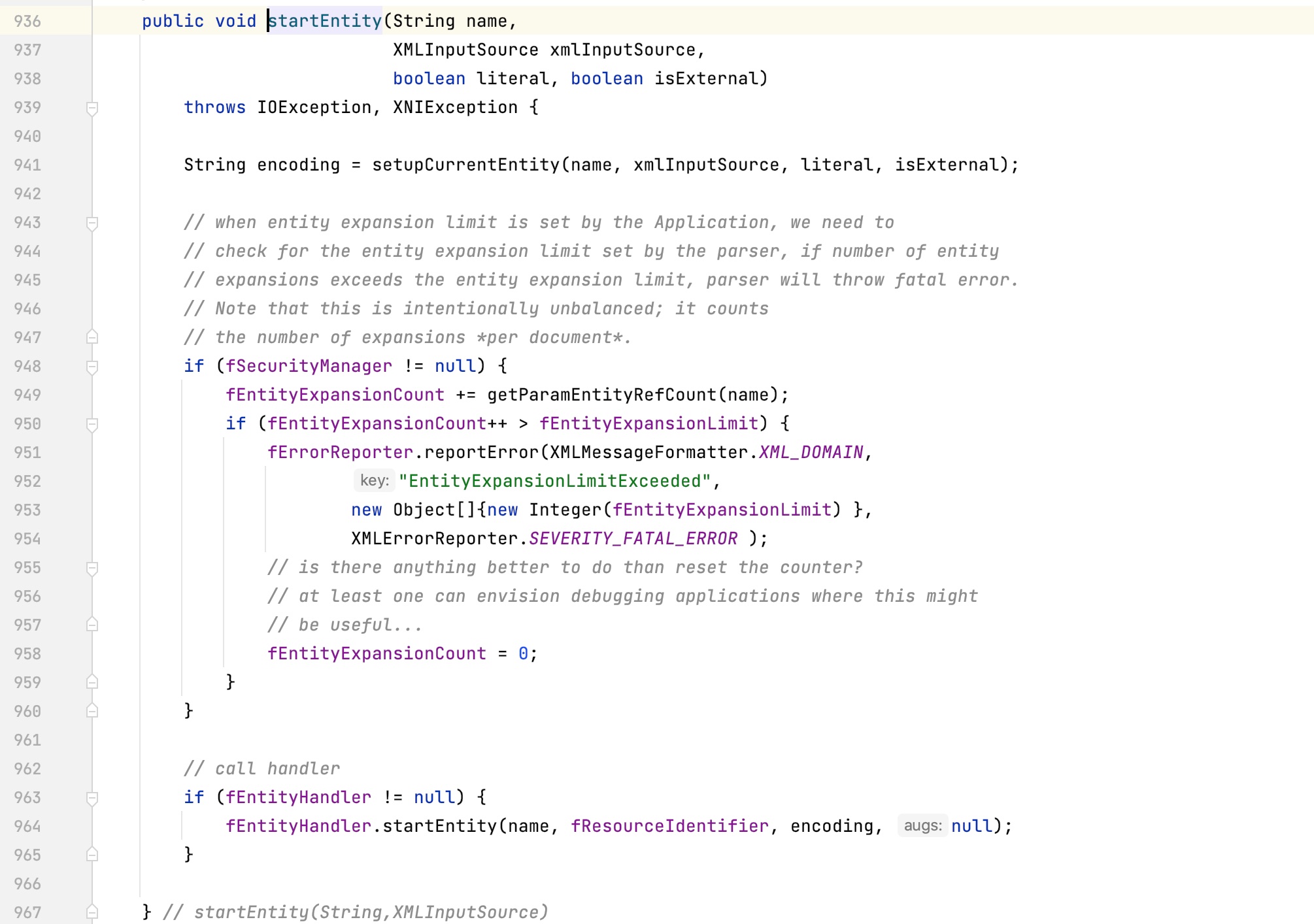The height and width of the screenshot is (924, 1314).
Task: Collapse the method fold marker on line 939
Action: (x=92, y=108)
